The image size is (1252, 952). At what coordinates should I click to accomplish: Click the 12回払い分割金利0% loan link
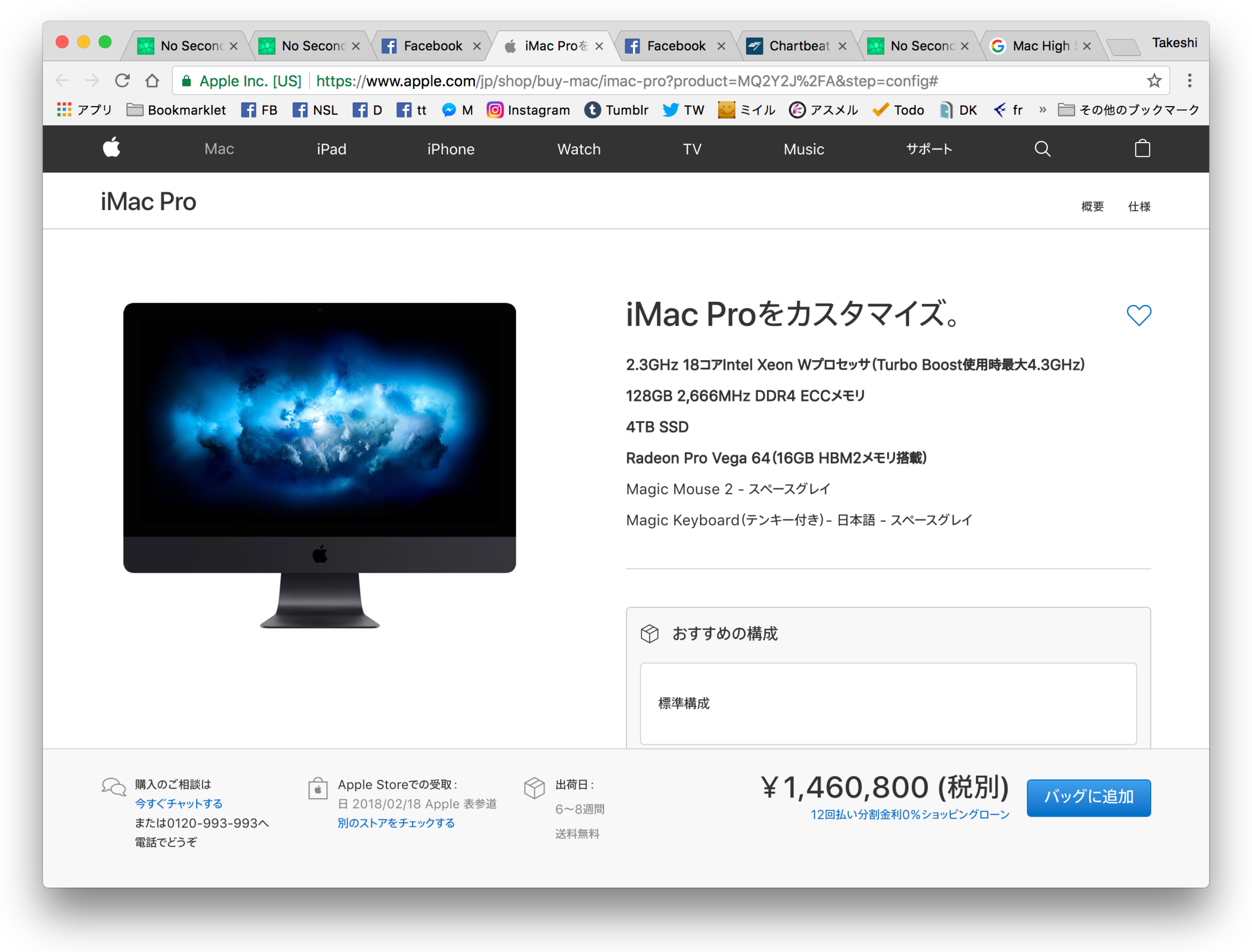pyautogui.click(x=910, y=814)
